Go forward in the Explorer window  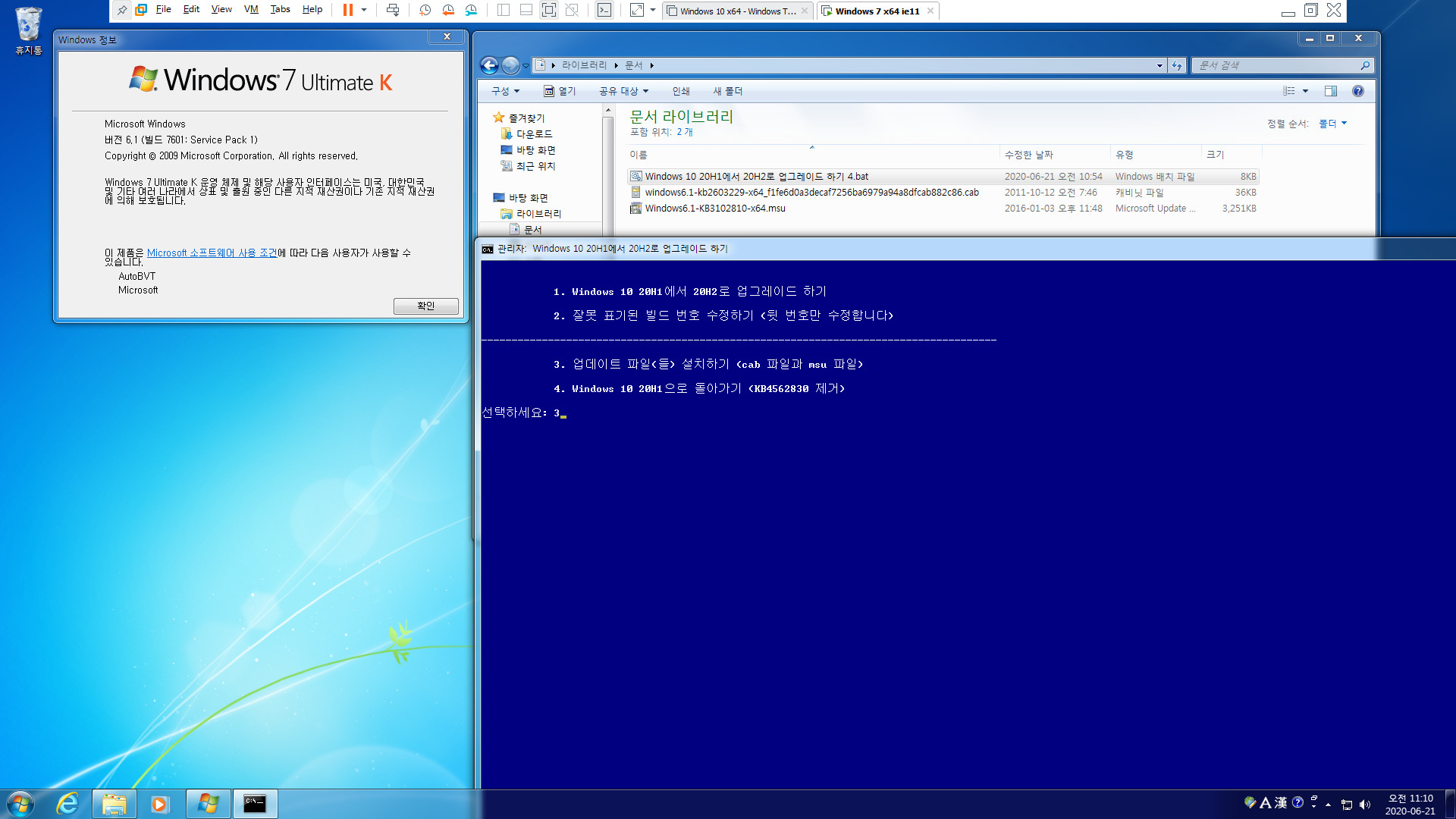pos(510,66)
